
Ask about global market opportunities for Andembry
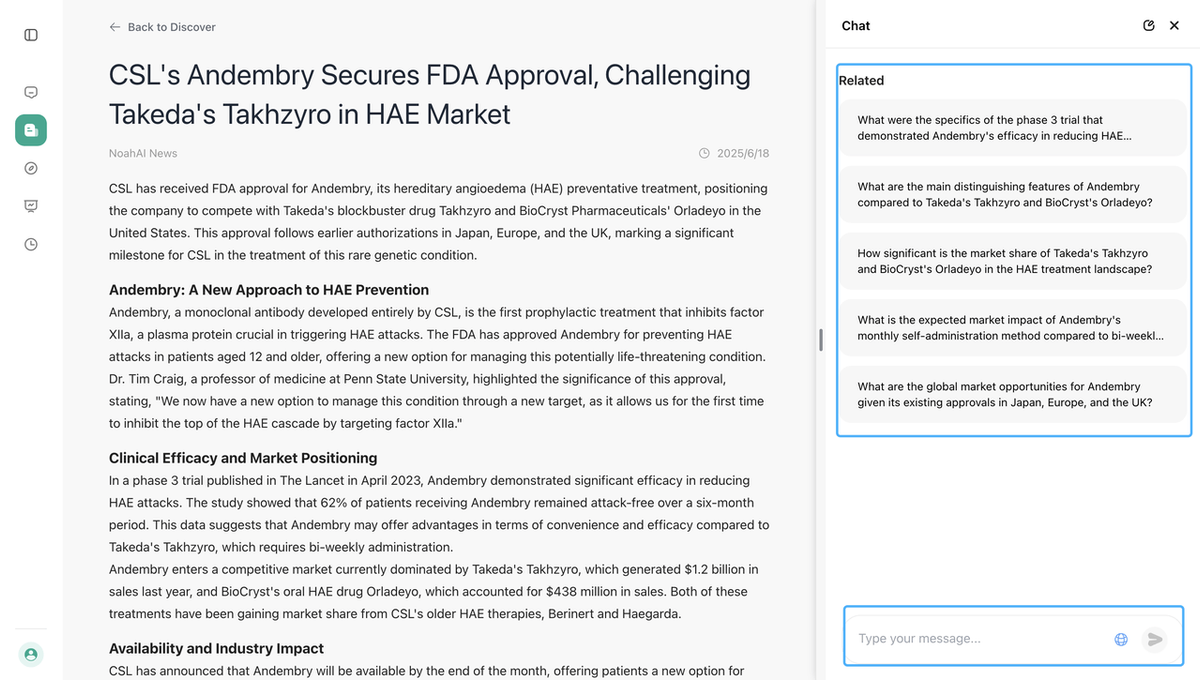point(1012,394)
